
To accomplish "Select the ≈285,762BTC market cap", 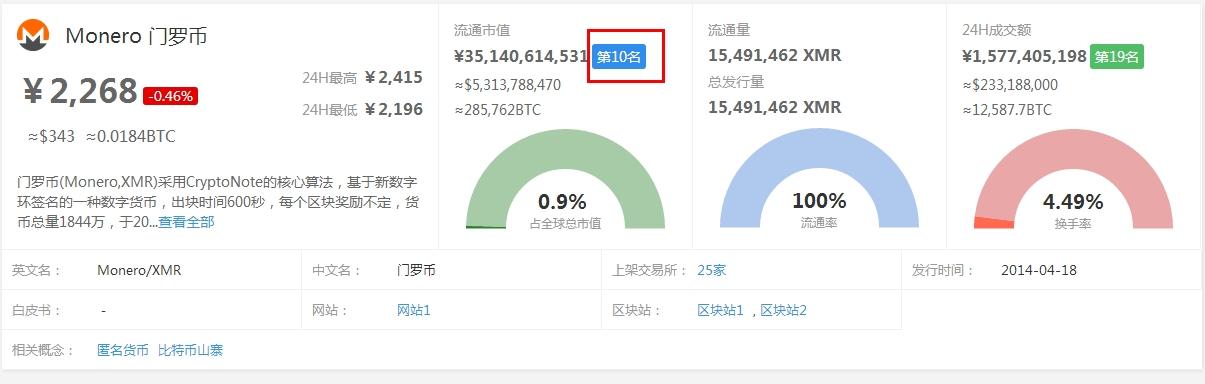I will pyautogui.click(x=497, y=110).
